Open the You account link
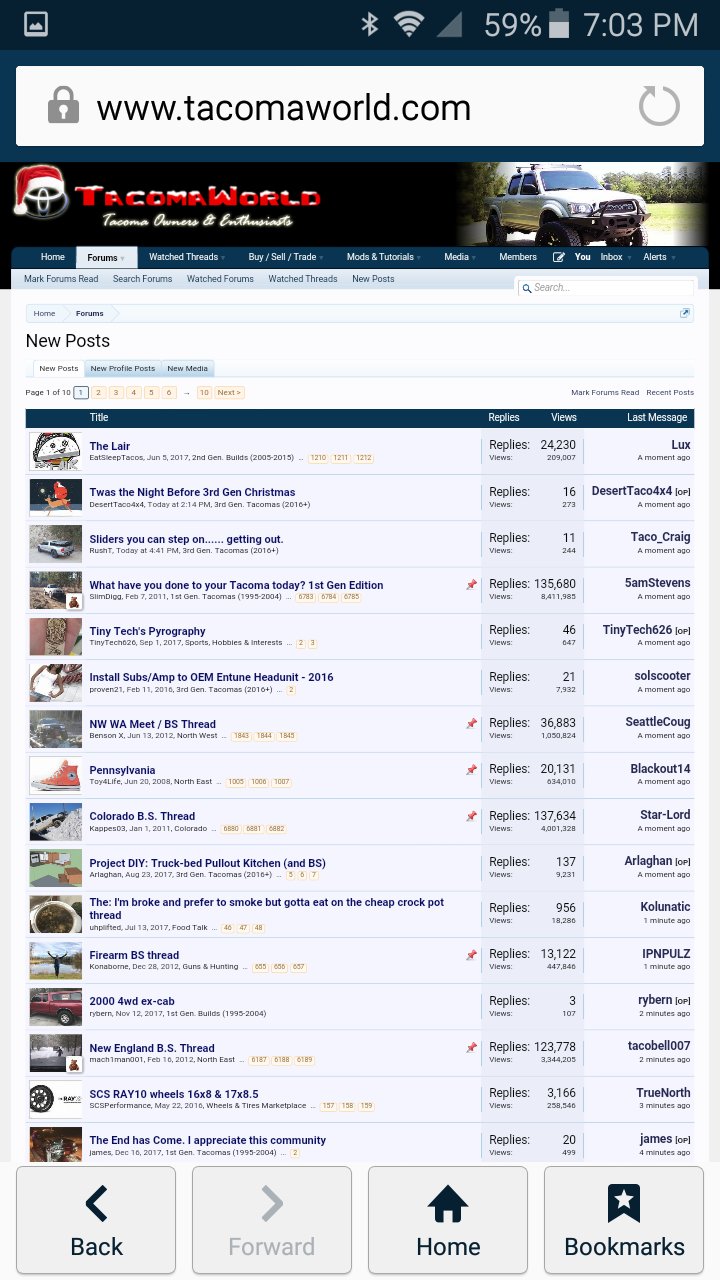 pyautogui.click(x=583, y=257)
